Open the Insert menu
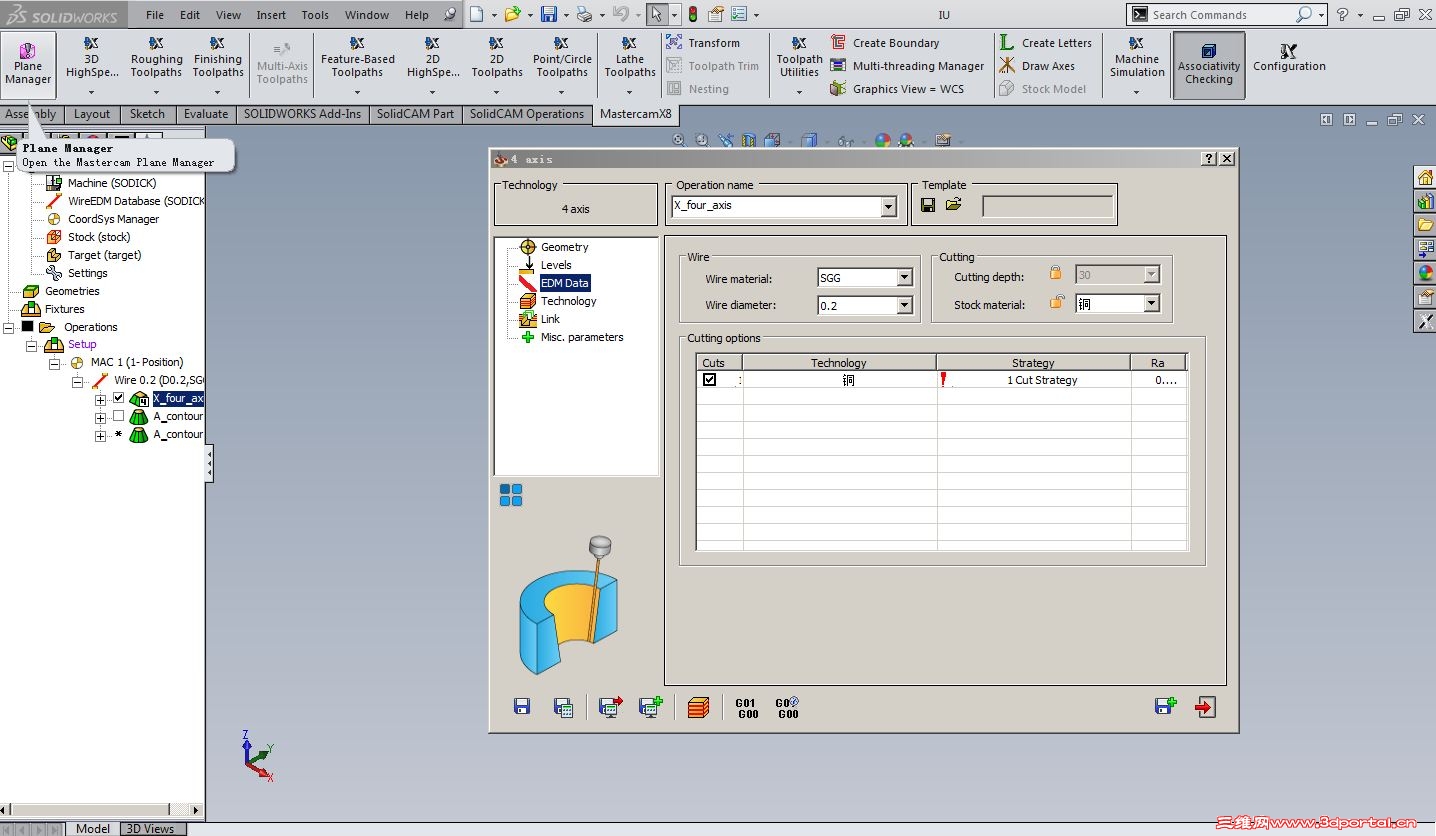1436x836 pixels. coord(271,15)
